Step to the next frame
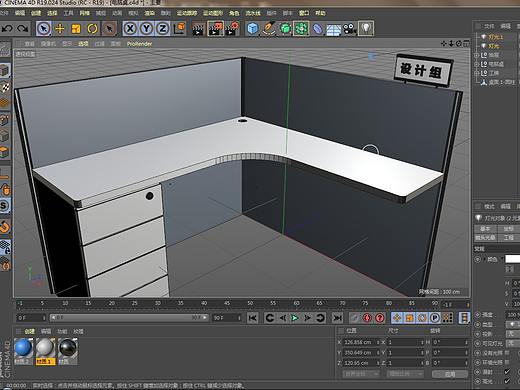Screen dimensions: 520x390 [x=307, y=318]
